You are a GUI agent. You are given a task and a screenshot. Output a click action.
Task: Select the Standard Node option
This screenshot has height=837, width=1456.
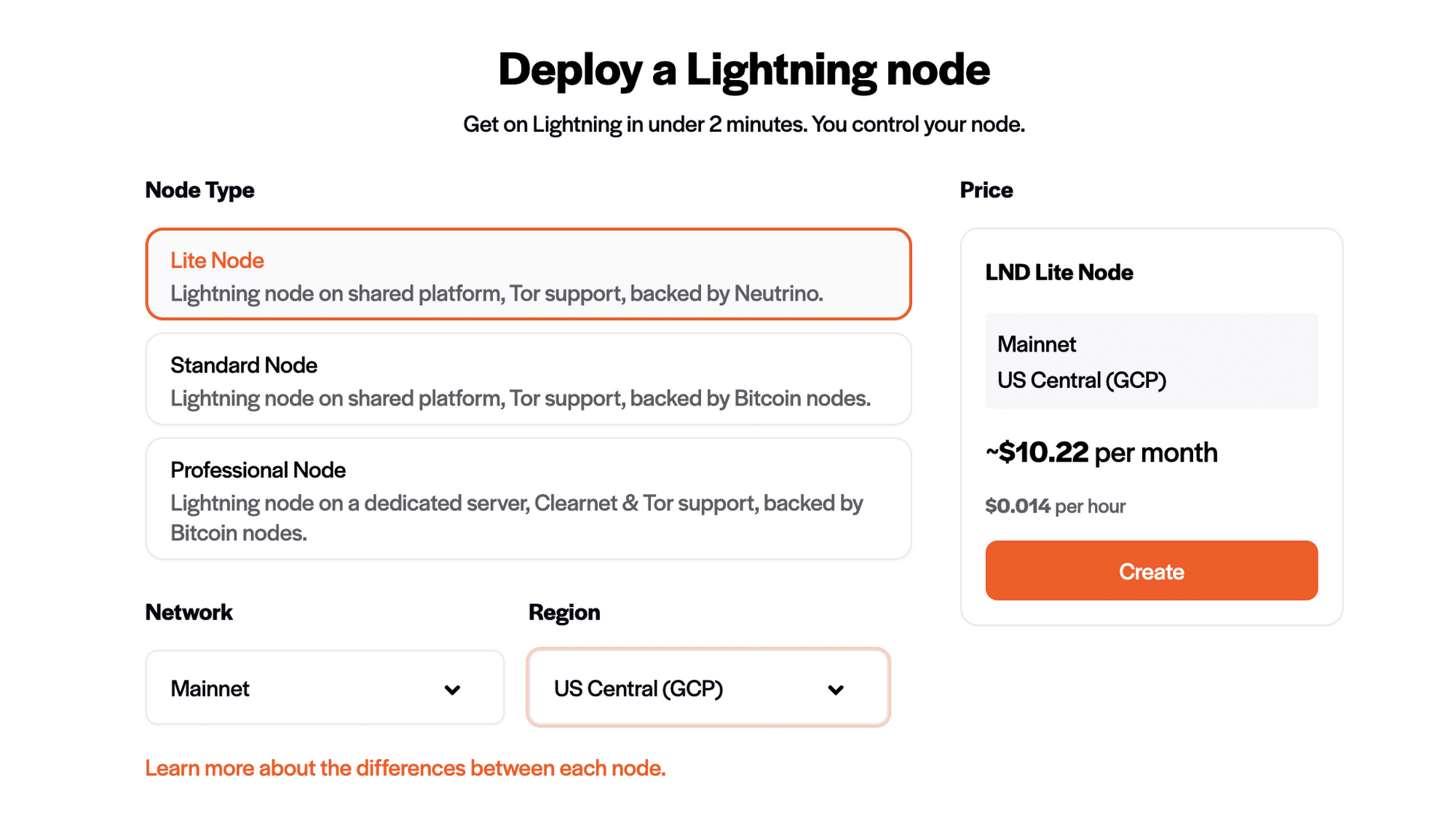pyautogui.click(x=528, y=378)
